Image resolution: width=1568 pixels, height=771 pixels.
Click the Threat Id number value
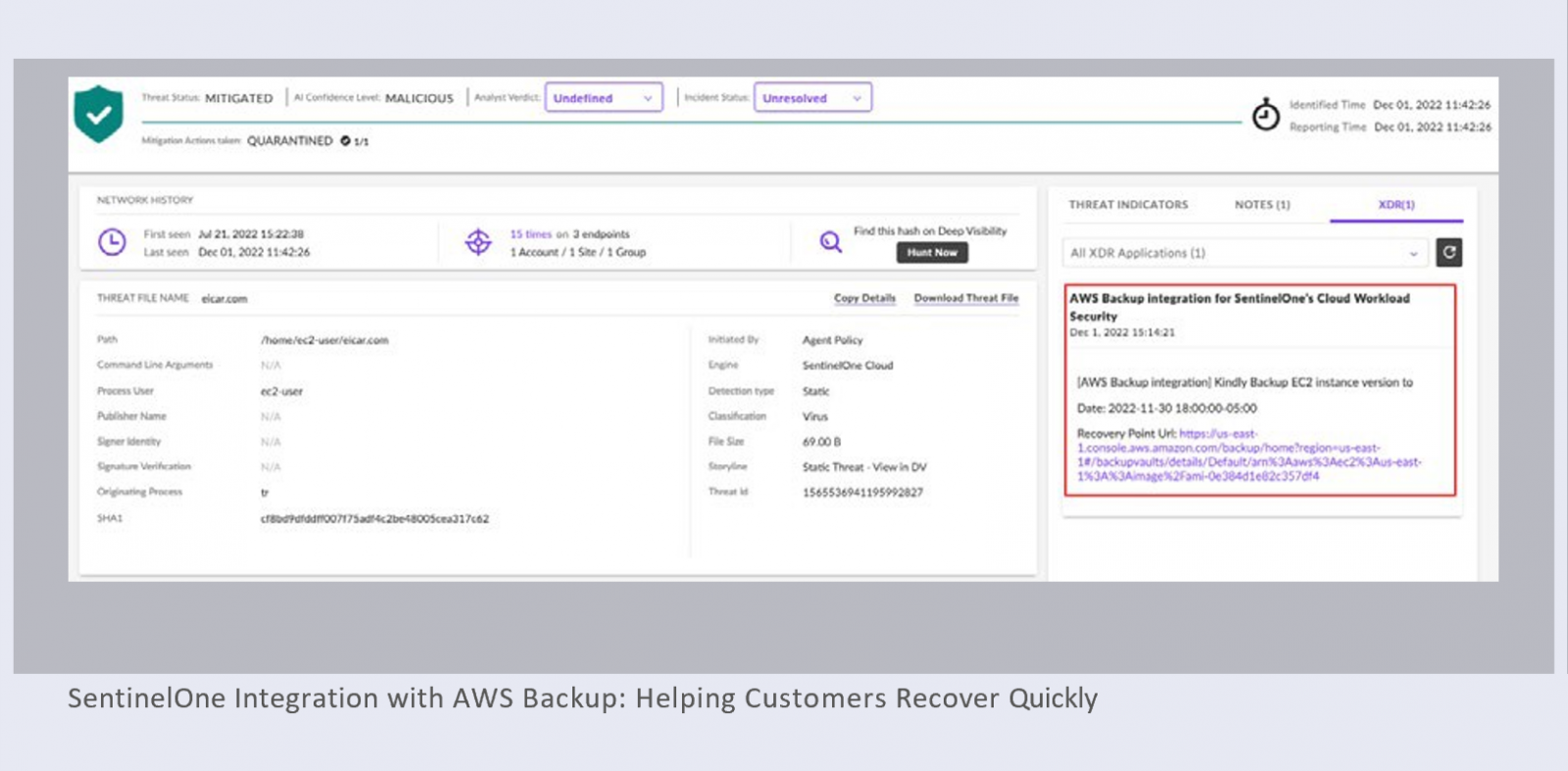[862, 493]
